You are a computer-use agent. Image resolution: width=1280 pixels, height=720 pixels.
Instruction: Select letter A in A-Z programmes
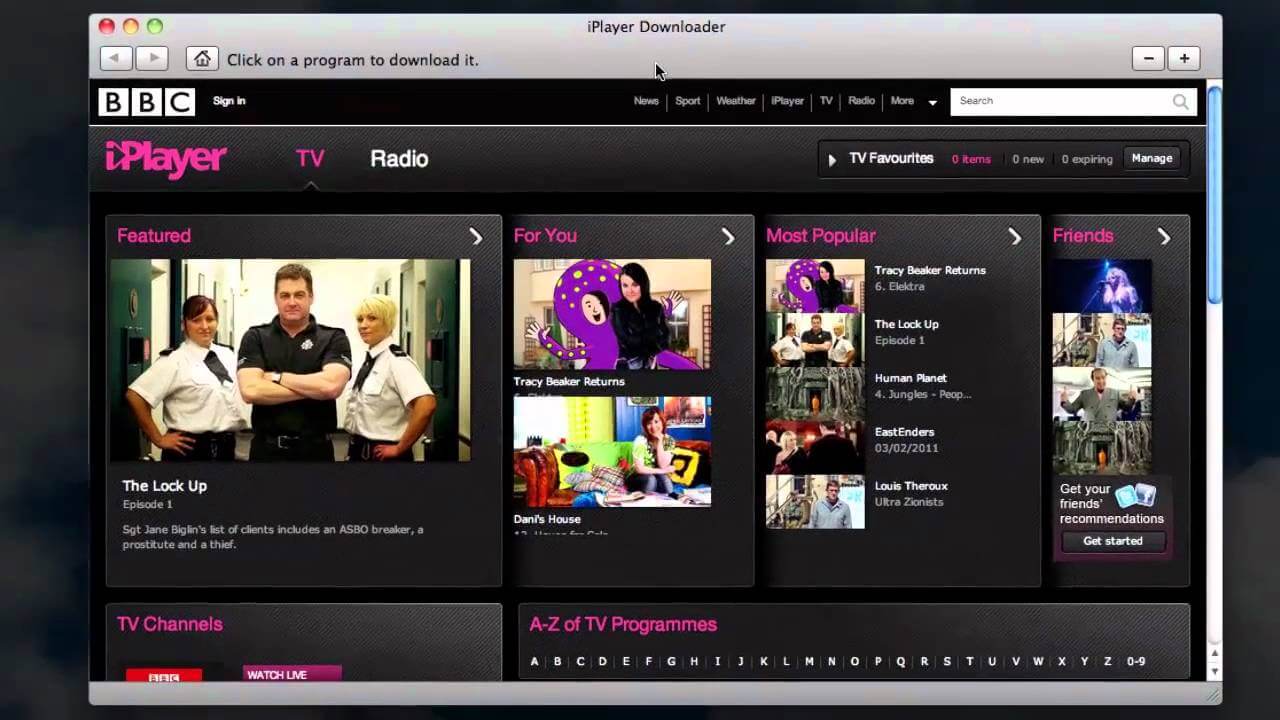click(534, 661)
